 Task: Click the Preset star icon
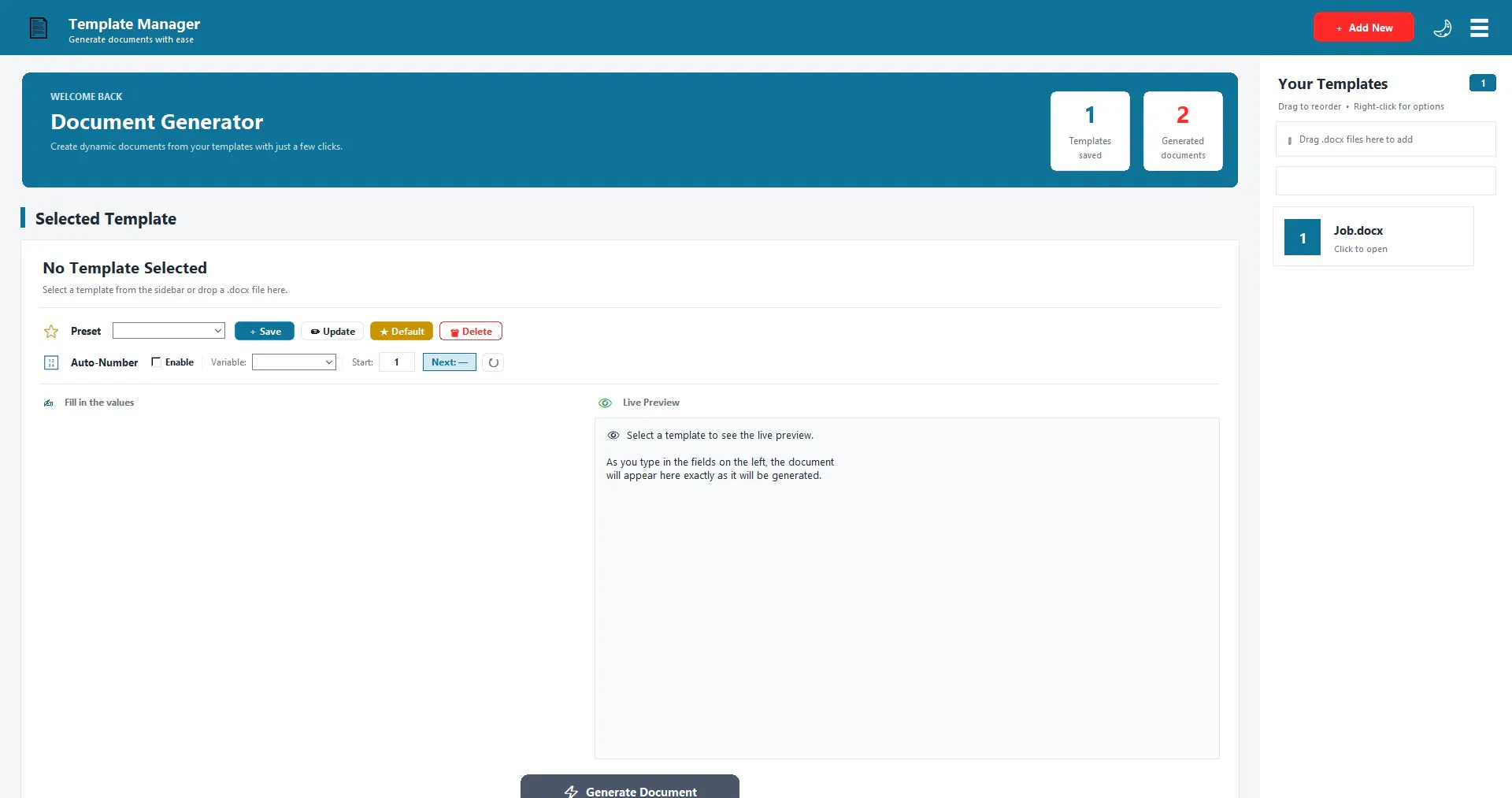point(51,332)
